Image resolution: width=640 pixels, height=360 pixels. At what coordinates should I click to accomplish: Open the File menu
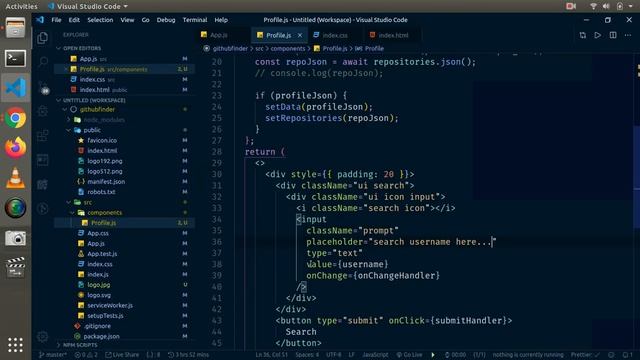point(56,20)
